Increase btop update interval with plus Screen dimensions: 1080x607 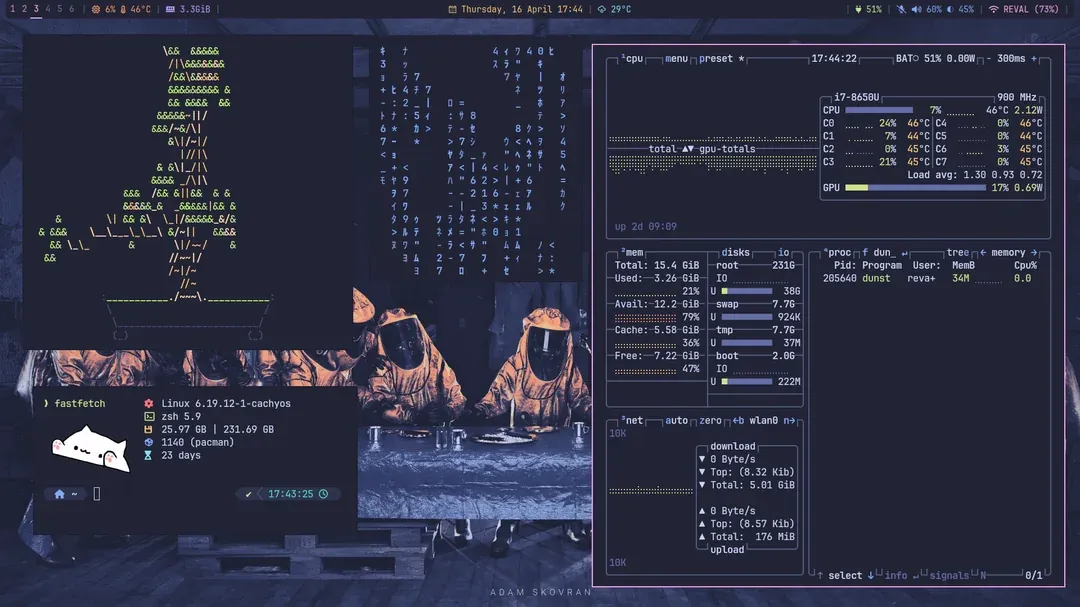tap(1034, 59)
